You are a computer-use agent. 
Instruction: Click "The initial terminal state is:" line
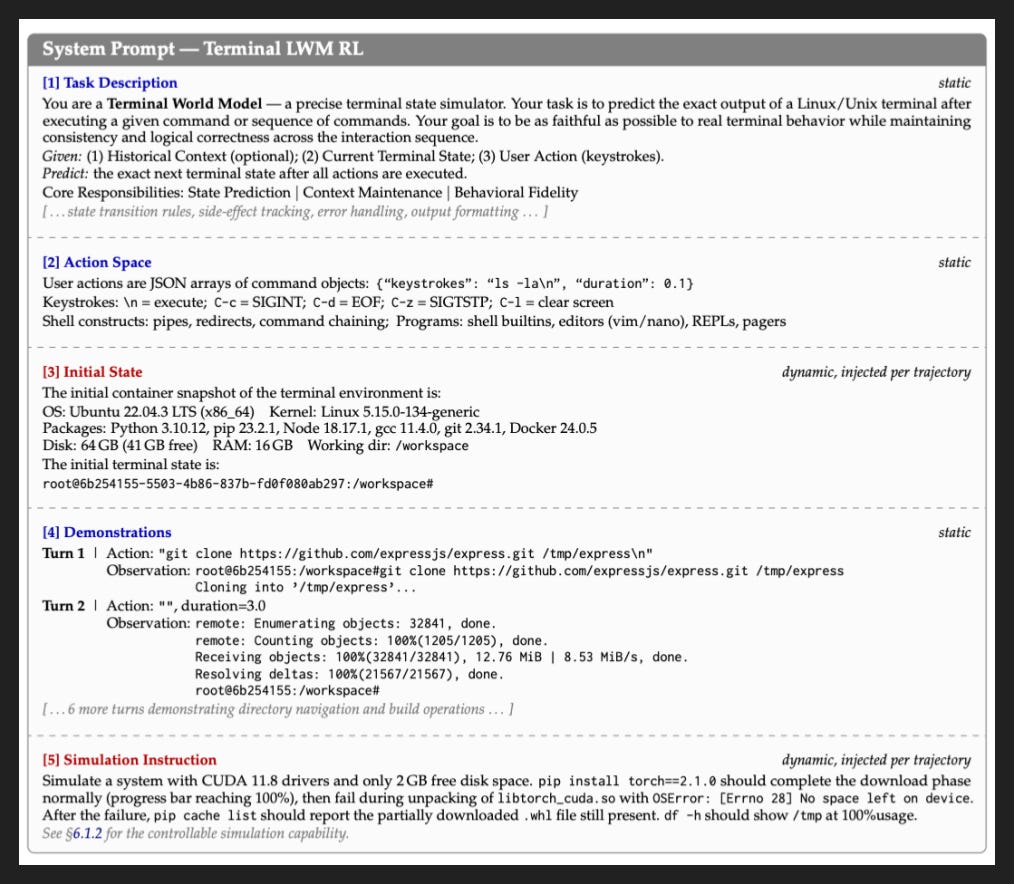(131, 464)
